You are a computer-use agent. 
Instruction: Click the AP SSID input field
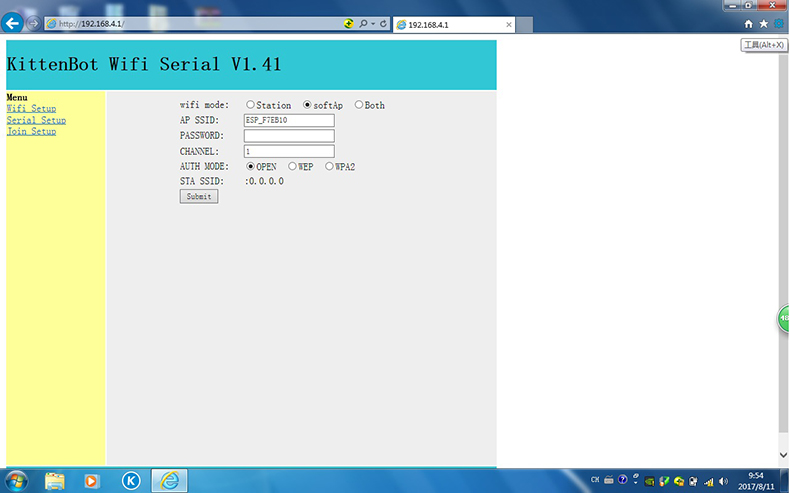[x=289, y=120]
